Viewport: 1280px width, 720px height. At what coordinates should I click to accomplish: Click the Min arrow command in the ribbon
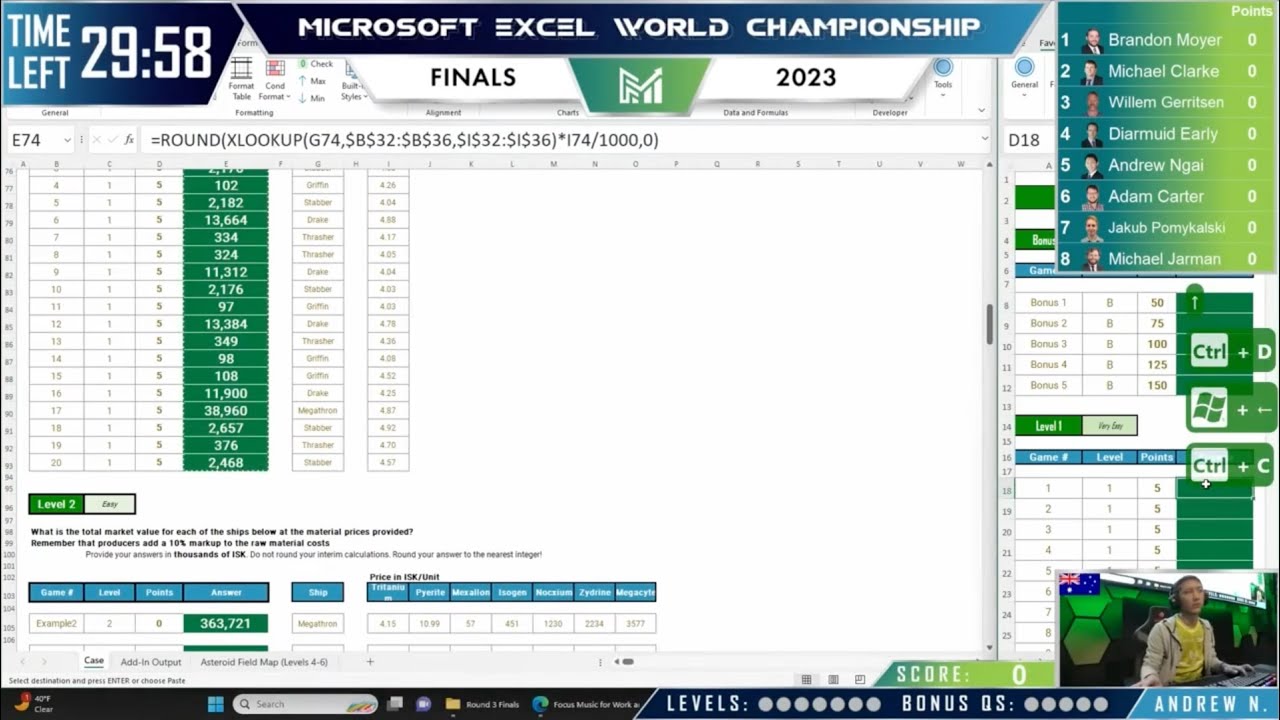(x=312, y=98)
